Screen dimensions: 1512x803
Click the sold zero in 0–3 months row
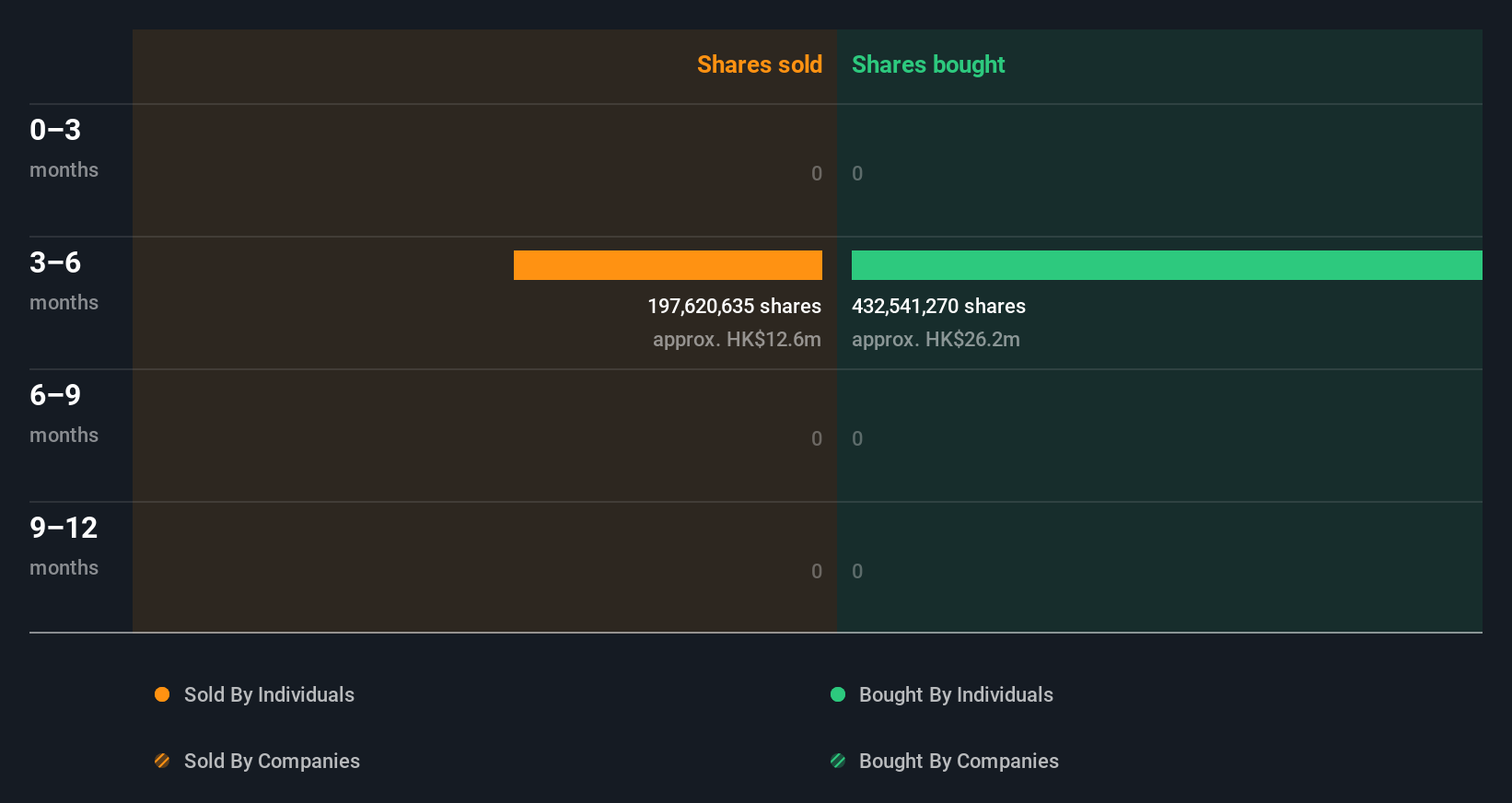[817, 174]
